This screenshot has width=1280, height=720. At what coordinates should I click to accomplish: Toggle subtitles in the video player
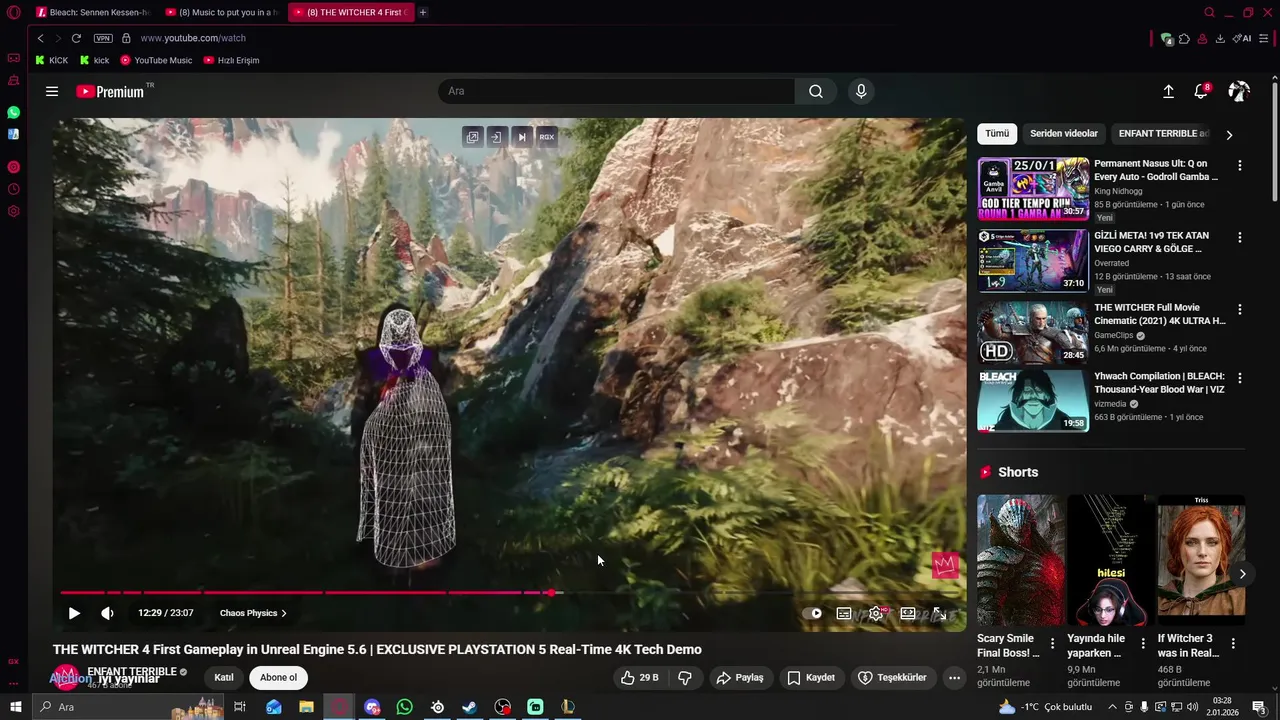click(844, 613)
